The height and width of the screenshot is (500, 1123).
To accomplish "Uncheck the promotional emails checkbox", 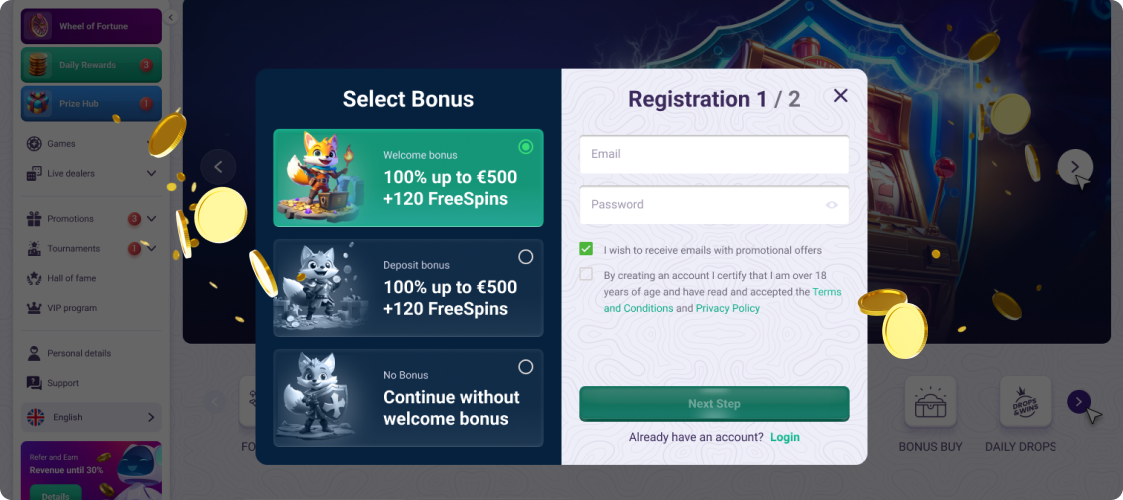I will (586, 249).
